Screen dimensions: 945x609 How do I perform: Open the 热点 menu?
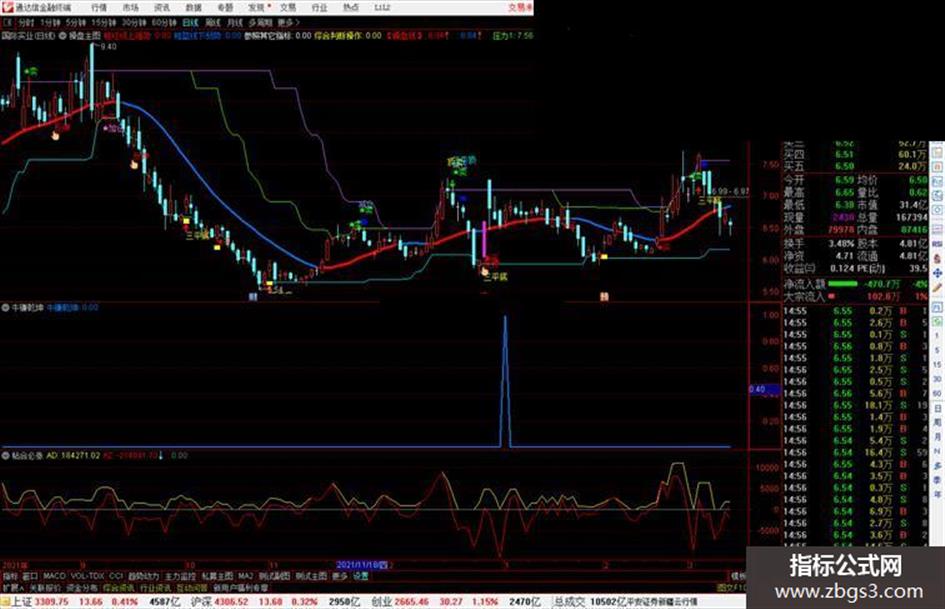[351, 7]
